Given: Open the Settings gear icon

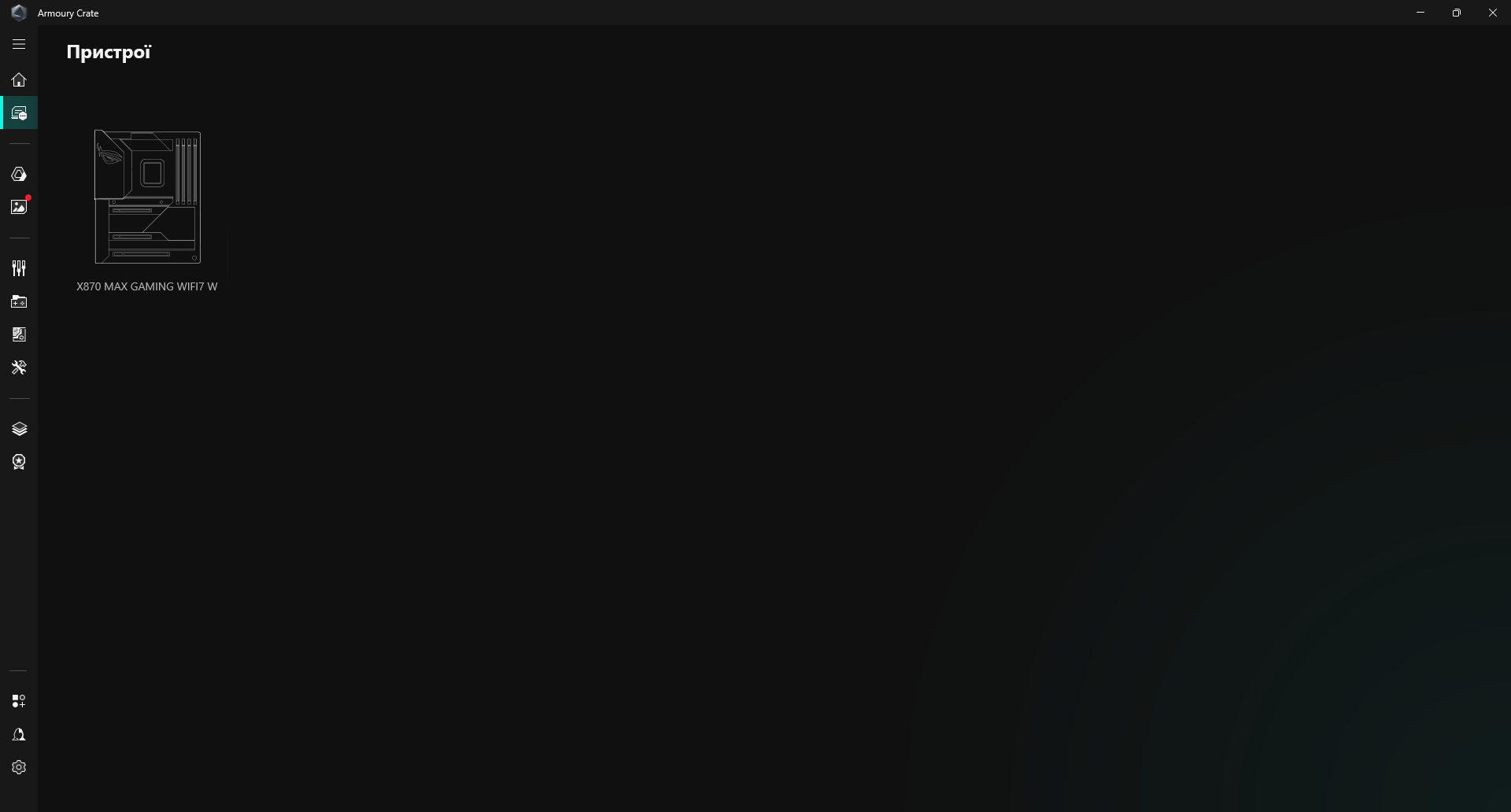Looking at the screenshot, I should tap(19, 767).
